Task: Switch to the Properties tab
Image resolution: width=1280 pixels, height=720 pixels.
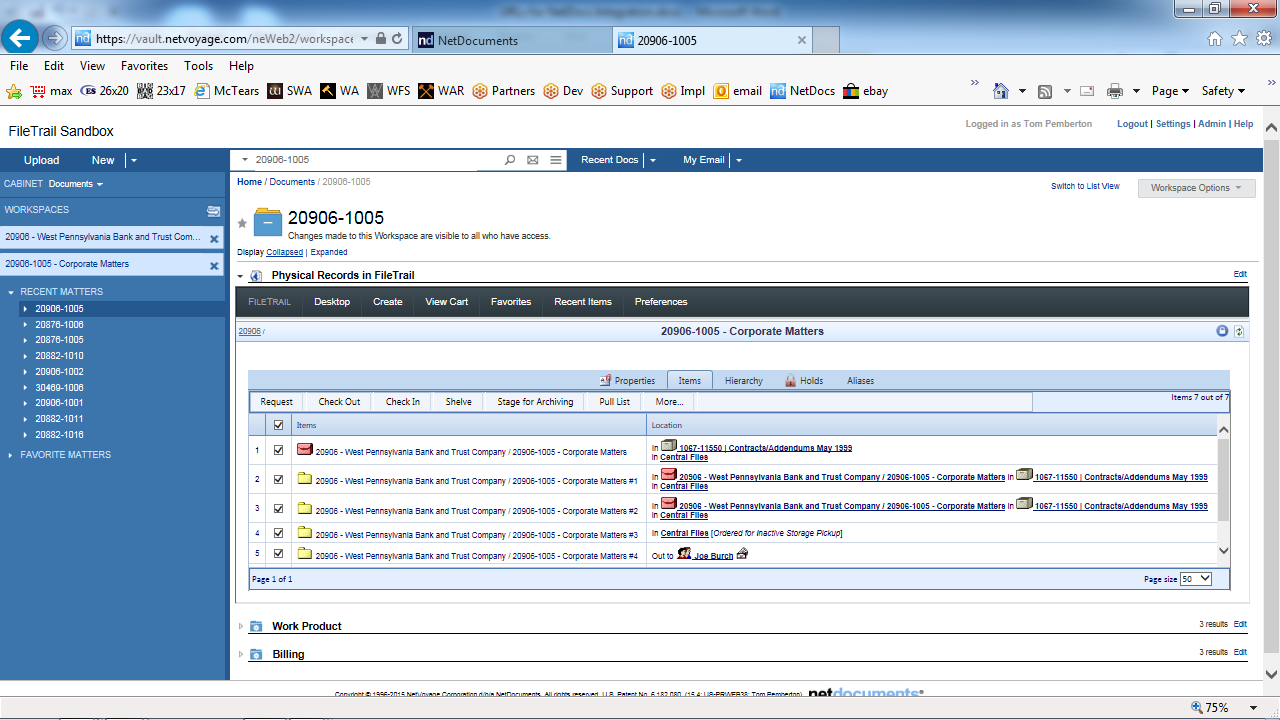Action: click(x=627, y=381)
